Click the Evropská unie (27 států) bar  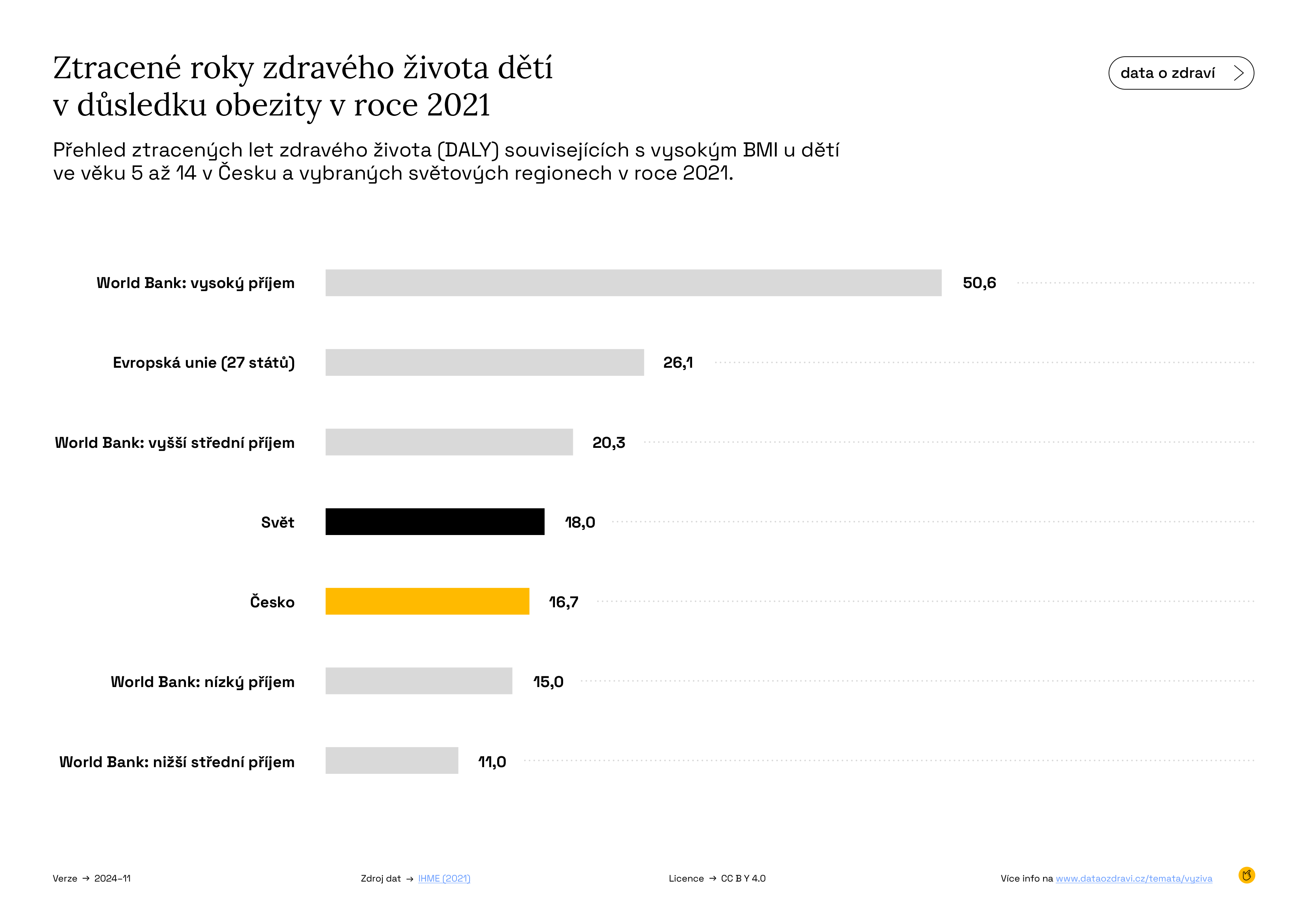[x=484, y=363]
